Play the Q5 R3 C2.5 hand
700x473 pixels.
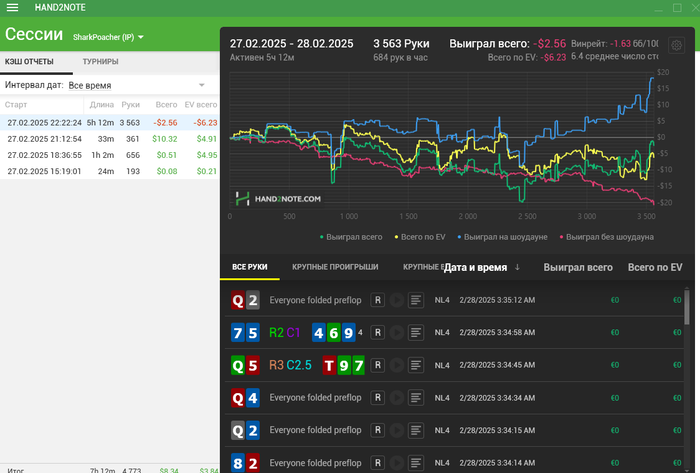coord(396,365)
